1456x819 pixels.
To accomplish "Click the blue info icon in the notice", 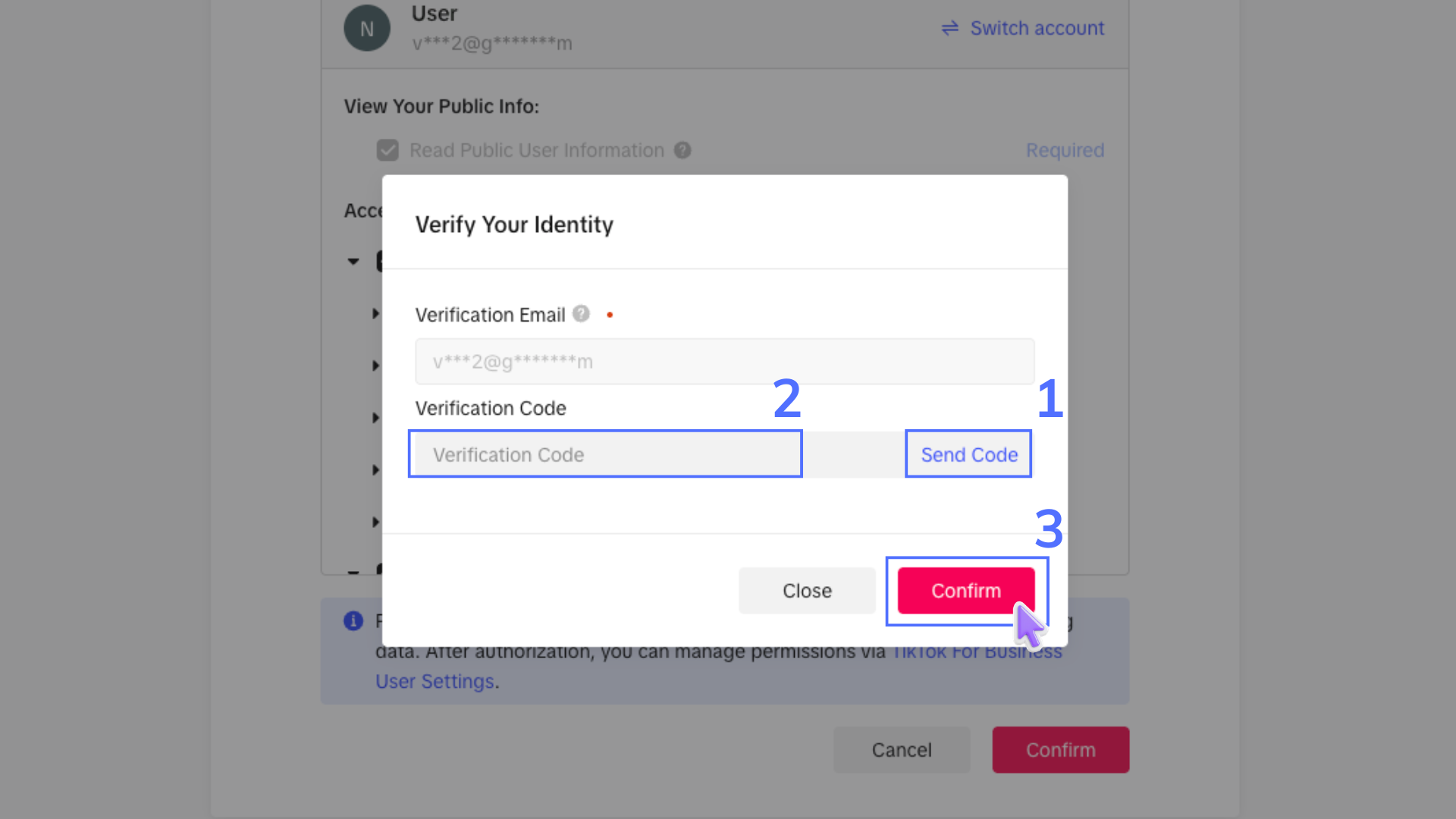I will pyautogui.click(x=353, y=621).
